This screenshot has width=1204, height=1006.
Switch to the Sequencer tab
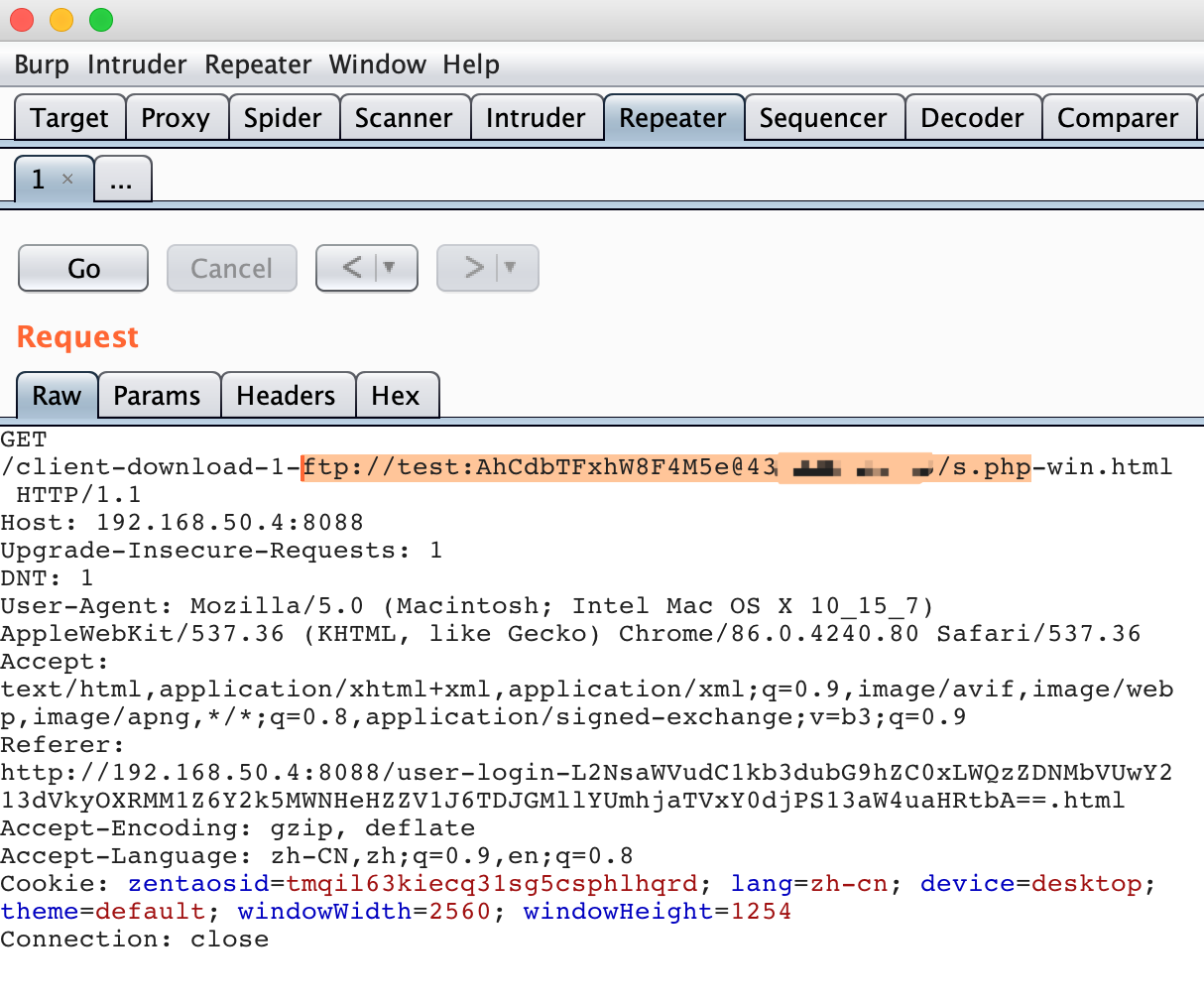[x=823, y=118]
